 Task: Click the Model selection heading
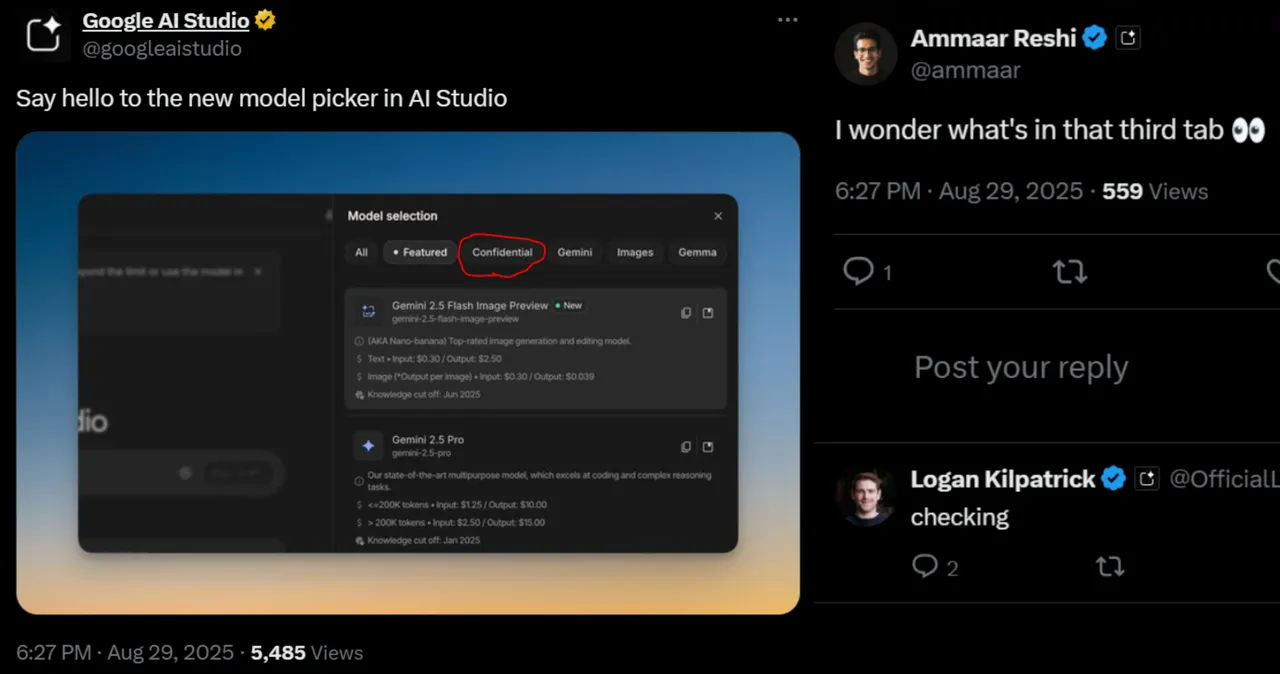tap(392, 216)
